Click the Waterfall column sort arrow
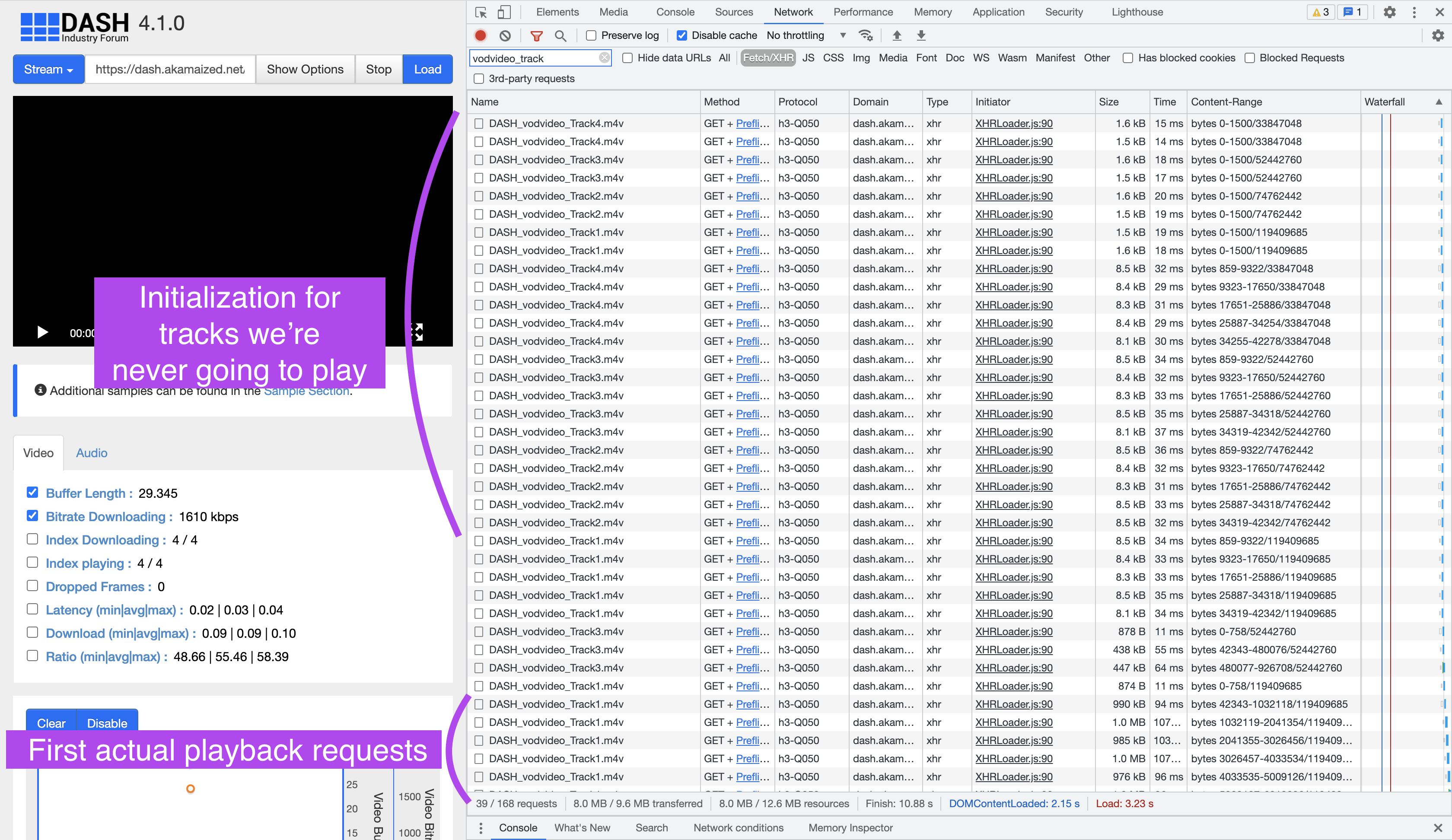This screenshot has width=1452, height=840. [x=1439, y=102]
